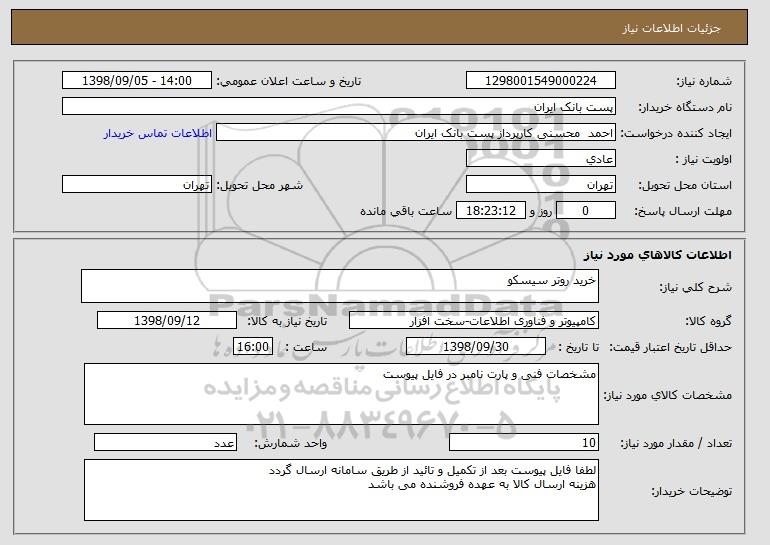Click the remaining days field showing 0
770x545 pixels.
[x=585, y=211]
